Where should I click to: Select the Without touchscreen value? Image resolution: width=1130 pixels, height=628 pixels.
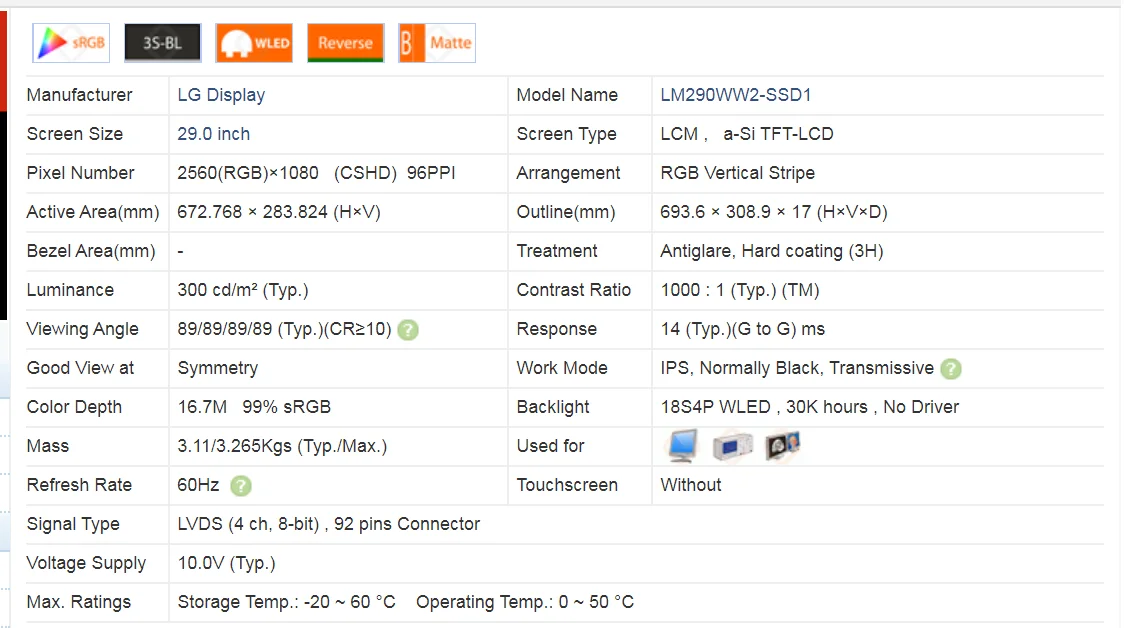click(x=690, y=485)
